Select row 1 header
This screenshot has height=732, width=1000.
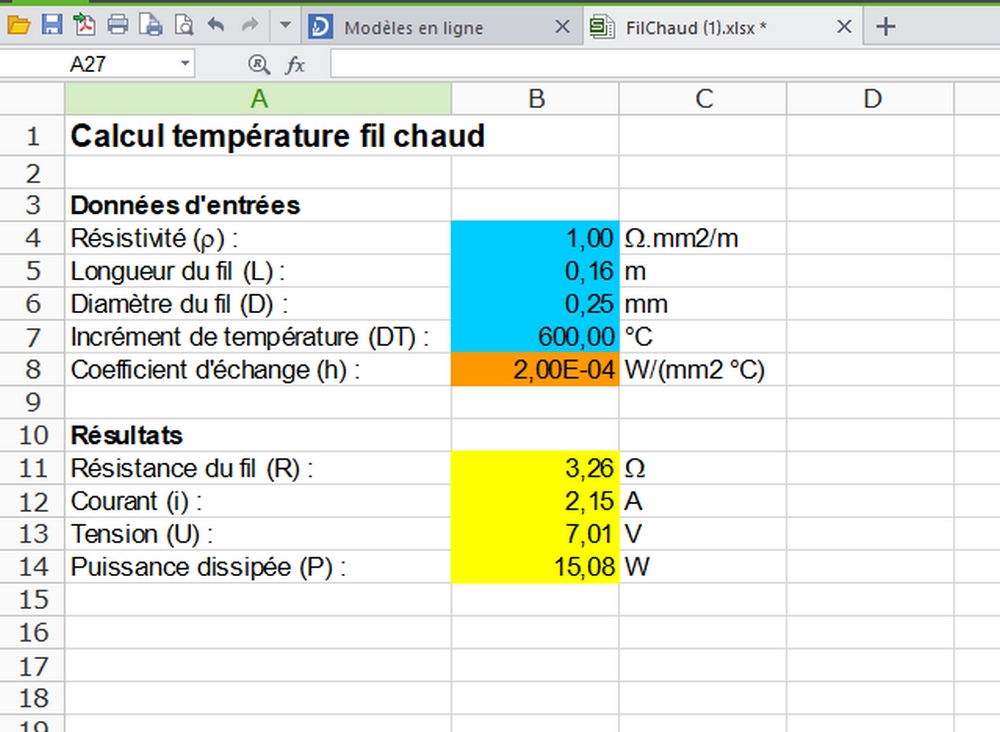point(33,136)
